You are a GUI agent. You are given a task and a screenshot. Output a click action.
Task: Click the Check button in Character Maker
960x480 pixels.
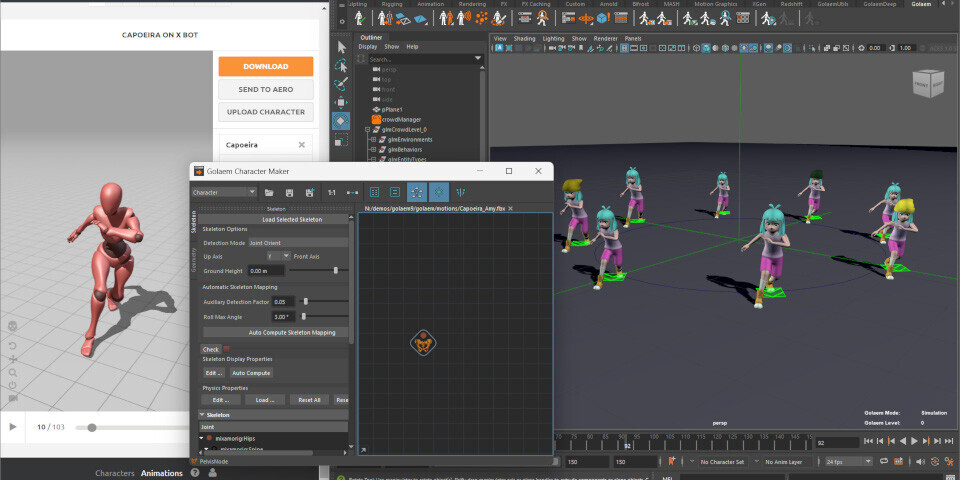pos(211,349)
